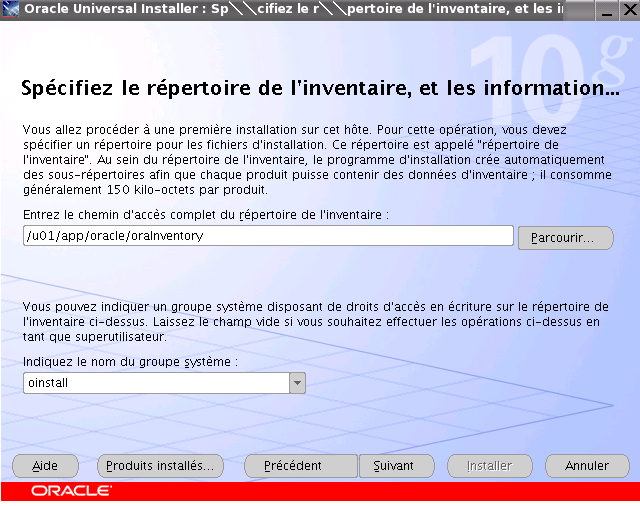Minimize the Oracle Universal Installer window
This screenshot has height=506, width=640.
607,10
